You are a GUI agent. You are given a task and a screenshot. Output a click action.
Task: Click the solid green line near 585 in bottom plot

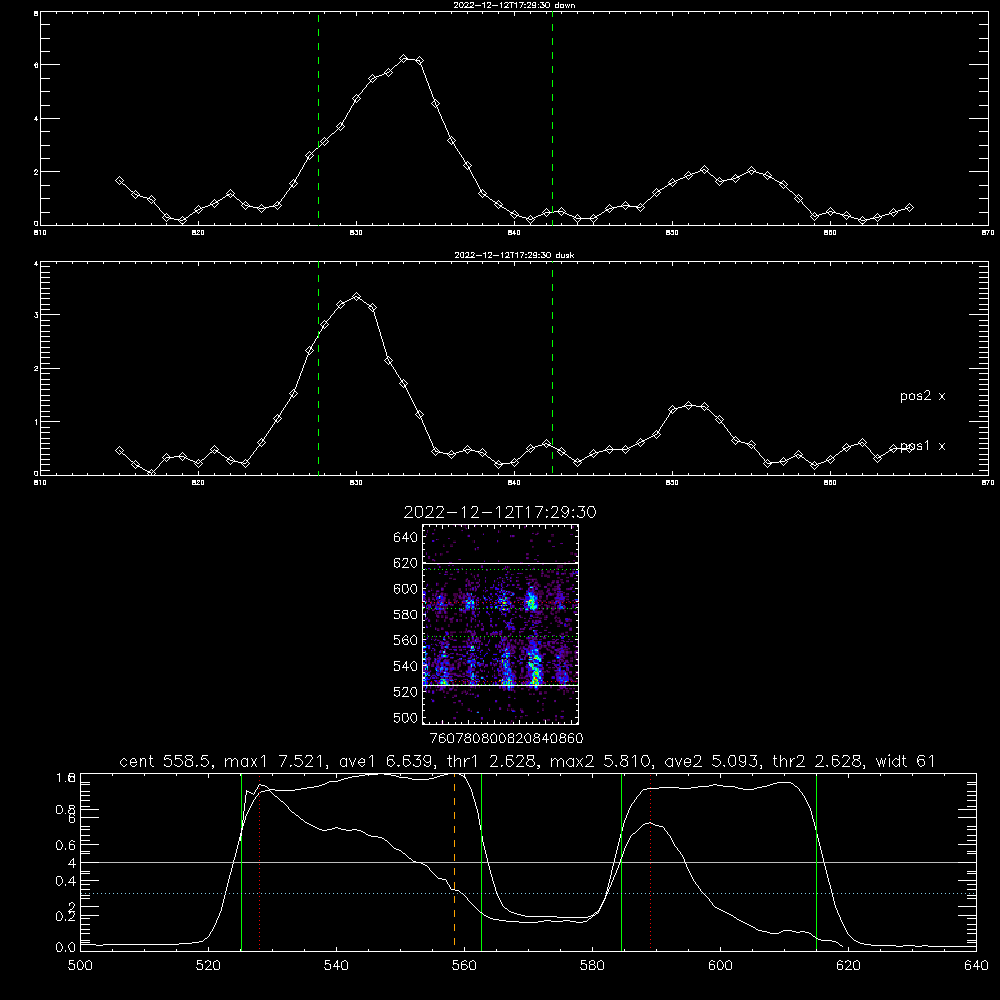click(622, 861)
